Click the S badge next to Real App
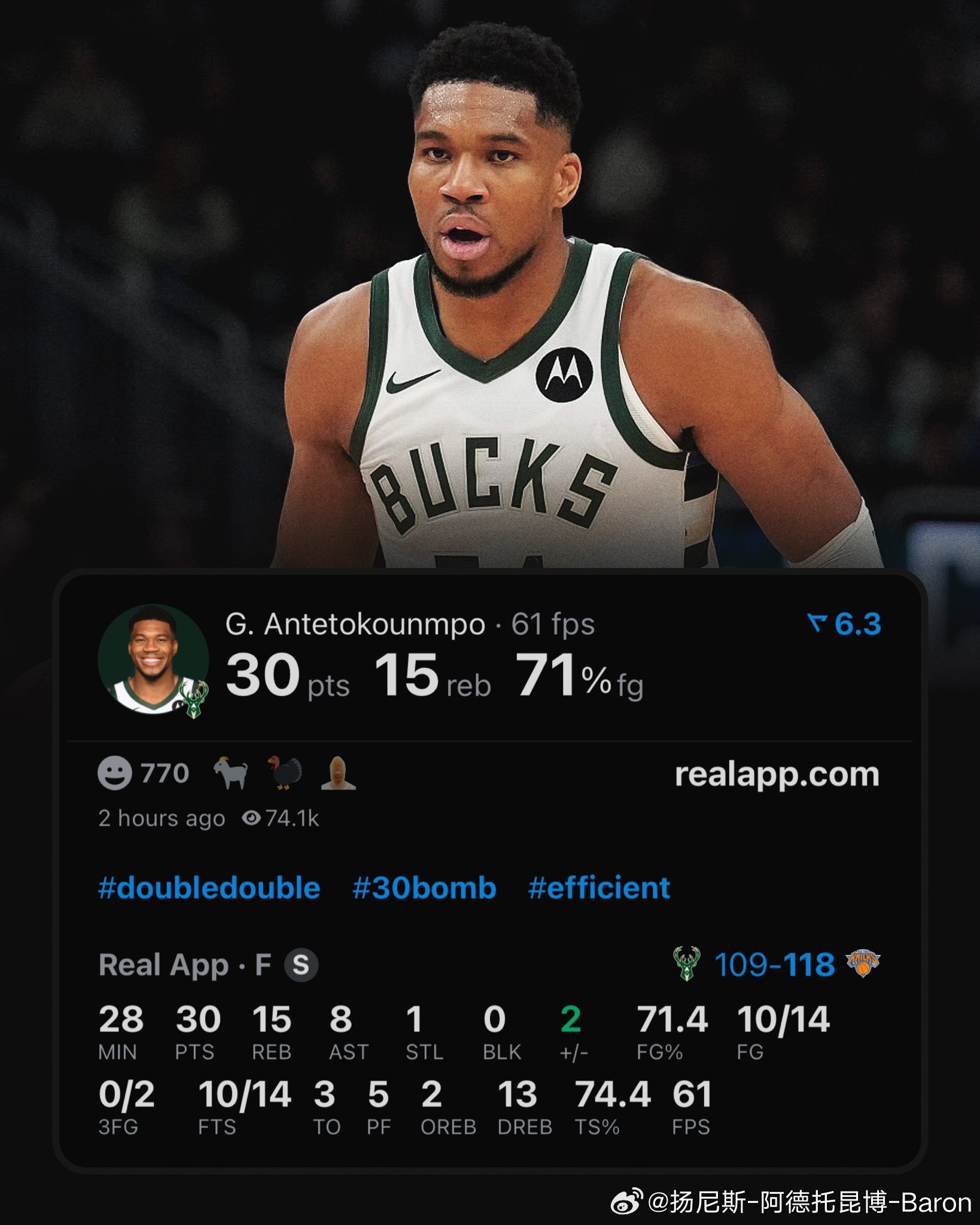Viewport: 980px width, 1225px height. (x=301, y=965)
